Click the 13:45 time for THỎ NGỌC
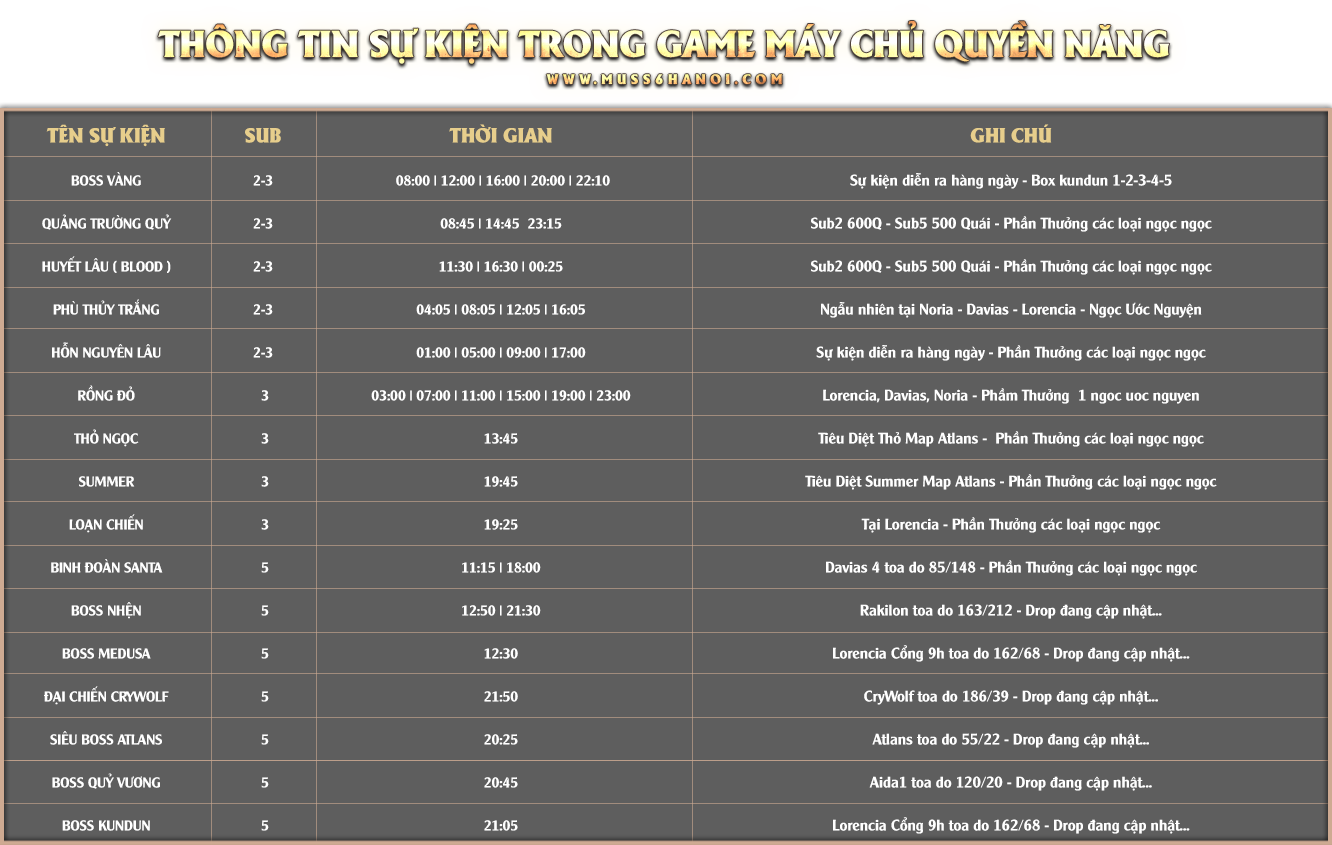The image size is (1332, 845). coord(501,439)
